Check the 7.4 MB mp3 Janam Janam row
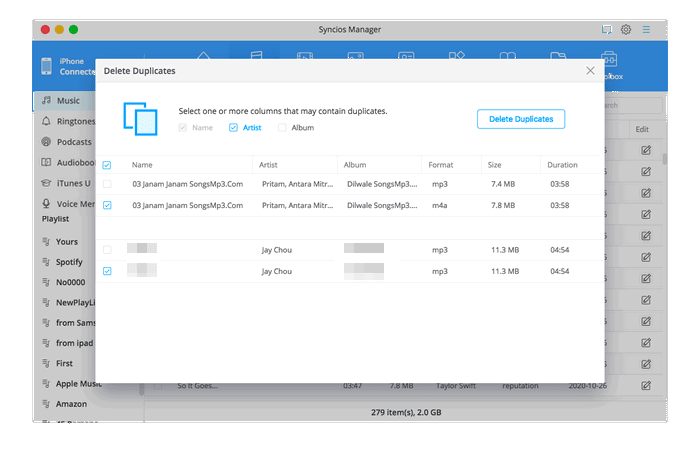Screen dimensions: 700x469 click(107, 184)
